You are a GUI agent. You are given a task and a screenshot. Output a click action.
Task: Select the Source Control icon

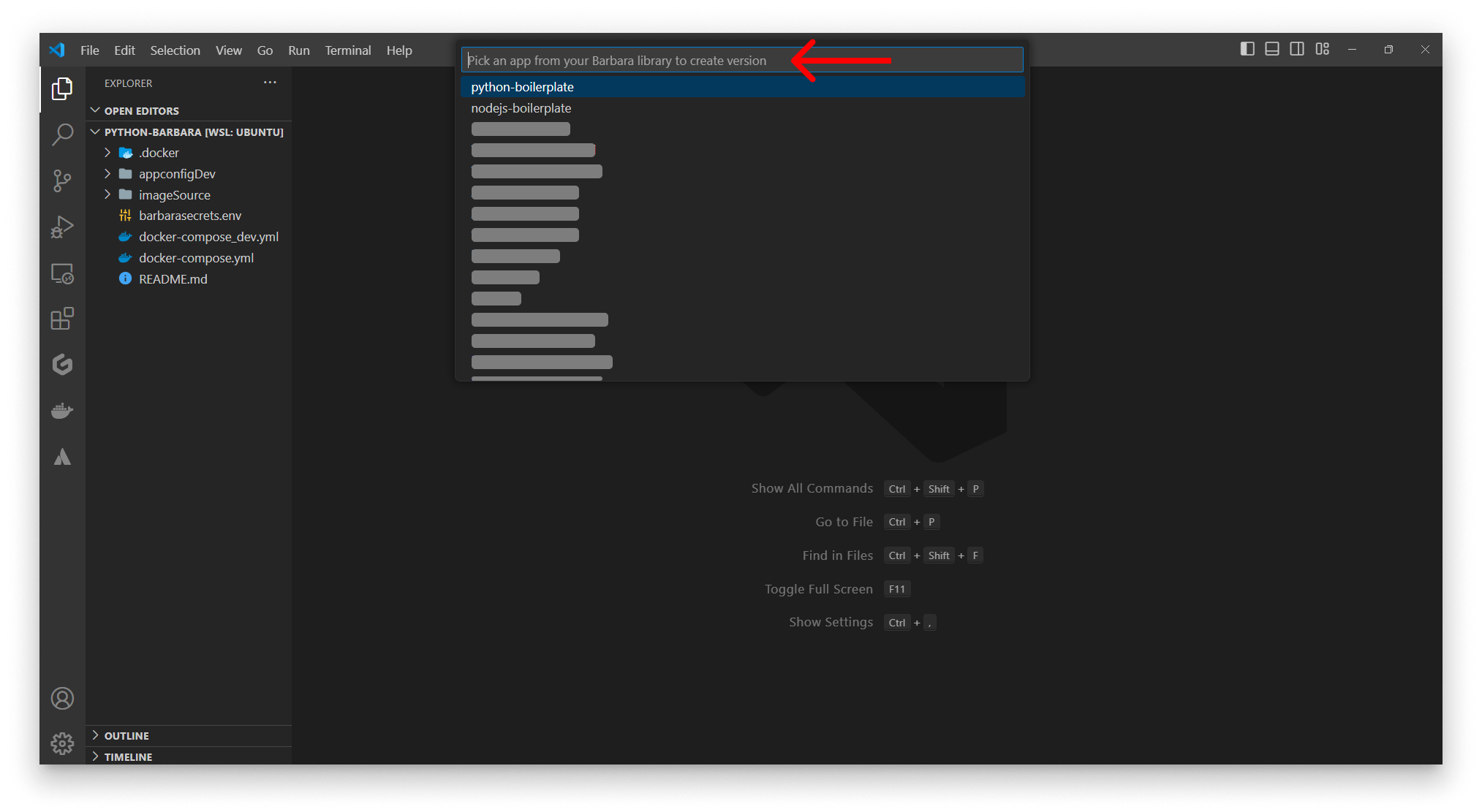[x=62, y=181]
